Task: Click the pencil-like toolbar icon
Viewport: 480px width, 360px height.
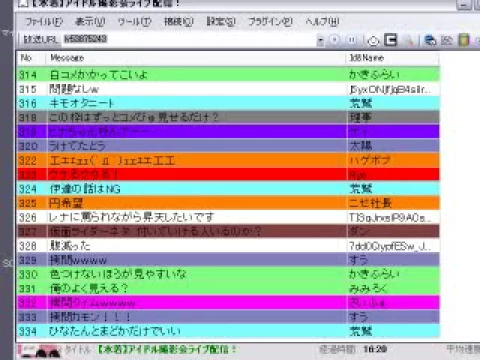Action: [409, 40]
